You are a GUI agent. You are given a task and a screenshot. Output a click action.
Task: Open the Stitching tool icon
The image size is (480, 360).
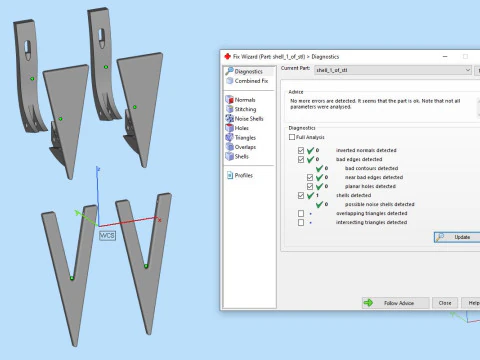pos(229,109)
